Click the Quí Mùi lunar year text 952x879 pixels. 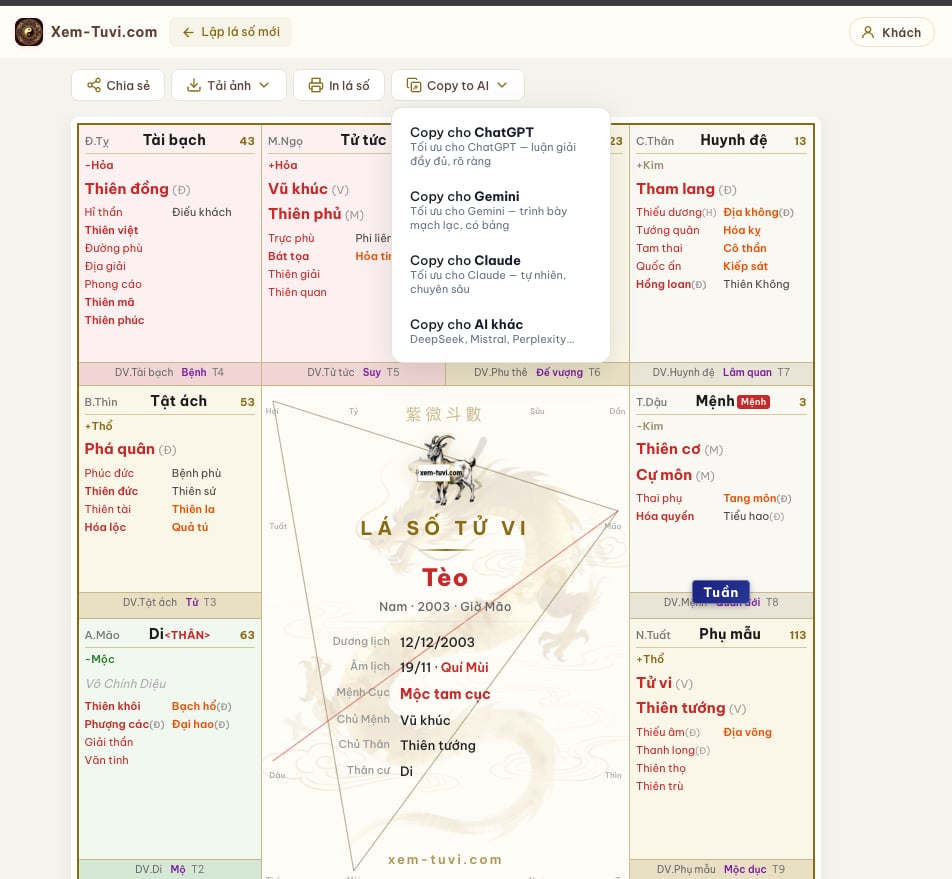tap(464, 667)
